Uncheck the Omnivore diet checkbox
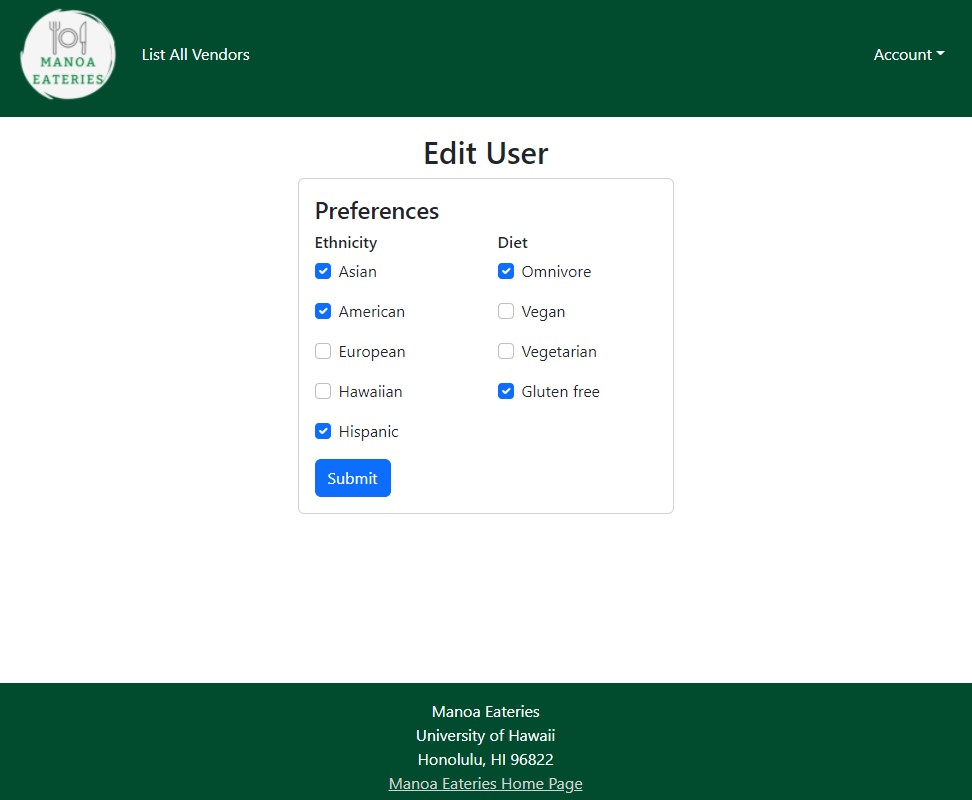This screenshot has width=972, height=800. (506, 271)
